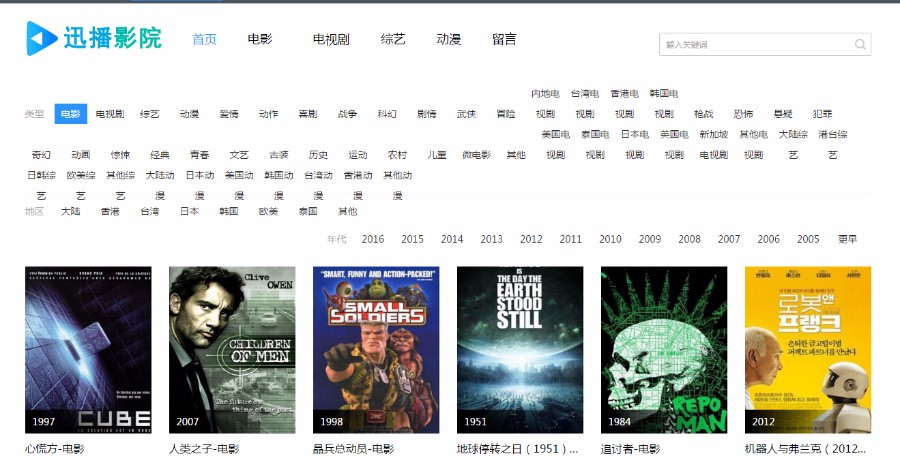Select the 儿童 genre filter
The image size is (900, 456).
(x=437, y=154)
